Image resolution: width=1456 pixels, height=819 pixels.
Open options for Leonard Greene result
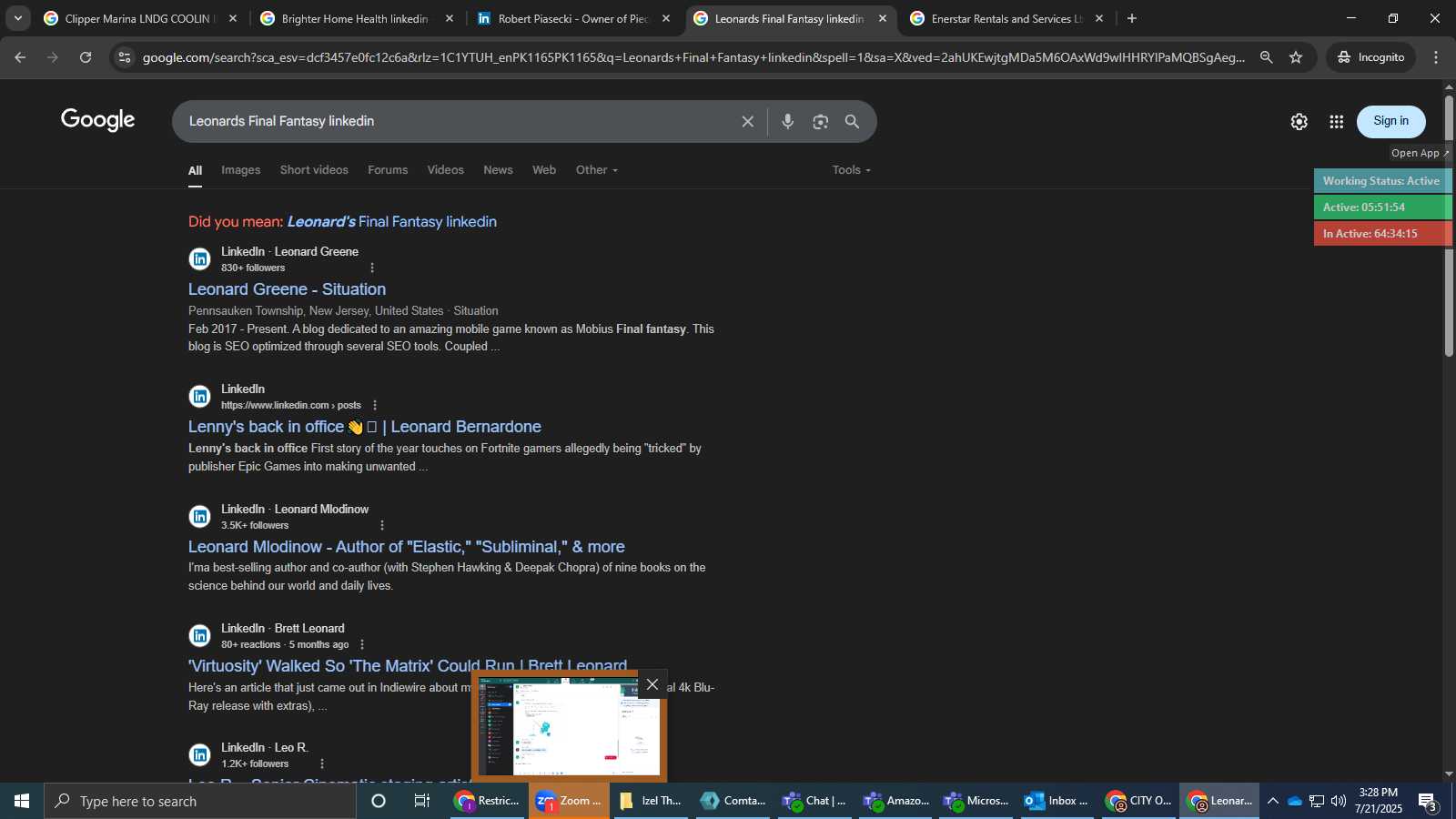[x=371, y=268]
